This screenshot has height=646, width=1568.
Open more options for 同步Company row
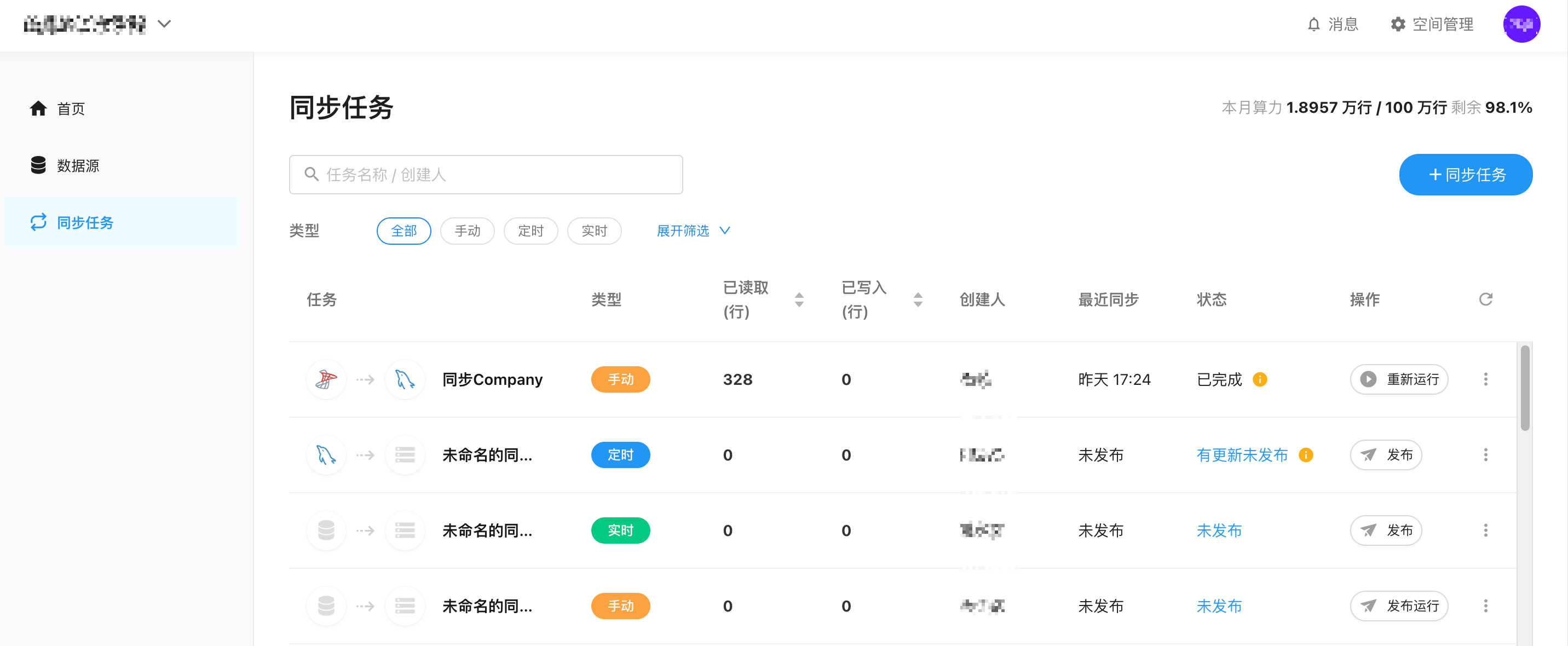pyautogui.click(x=1485, y=379)
